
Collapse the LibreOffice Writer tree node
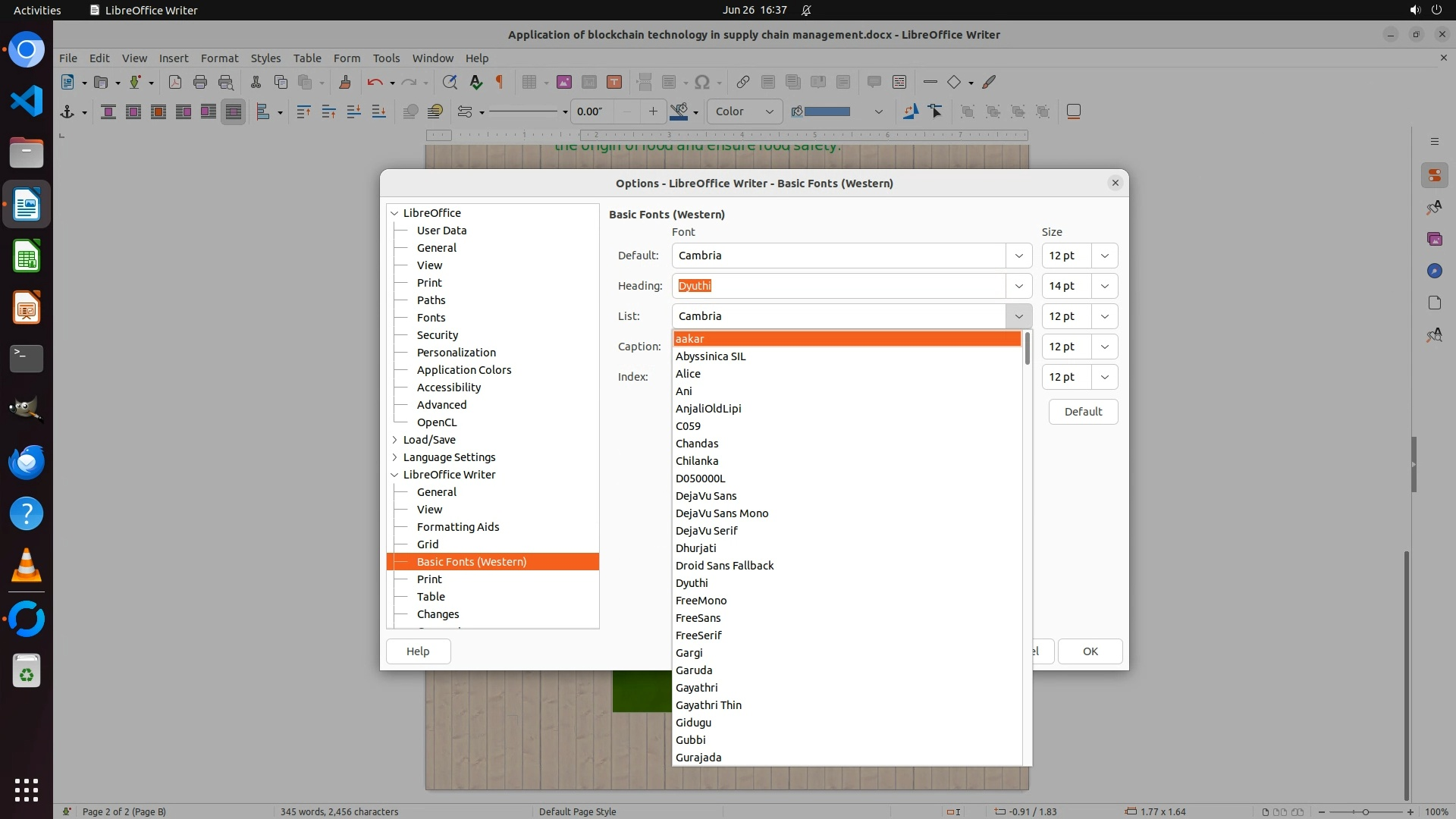click(x=394, y=475)
